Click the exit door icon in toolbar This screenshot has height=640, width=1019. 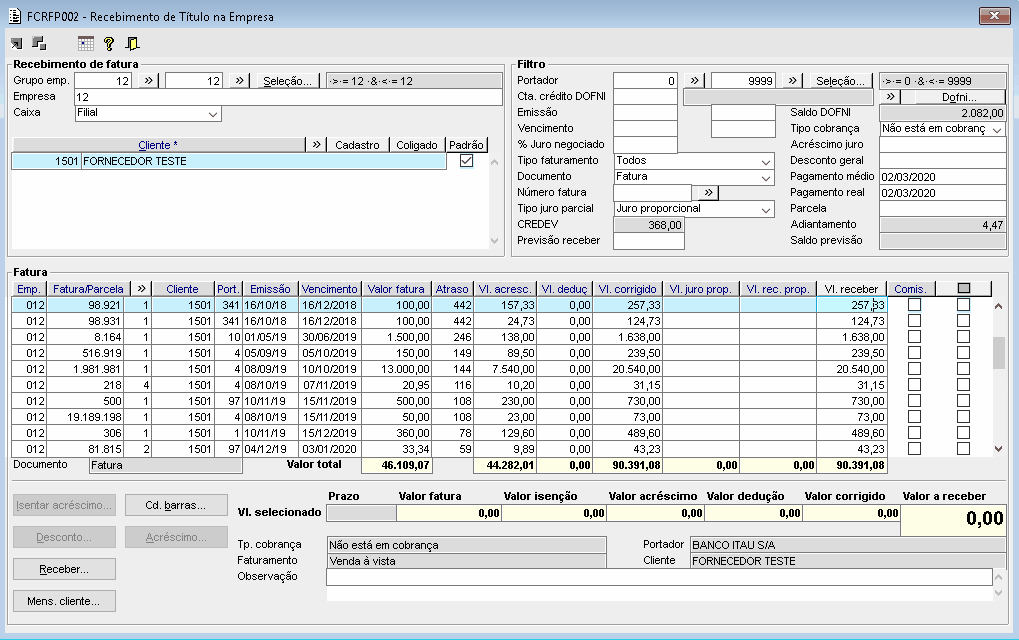tap(132, 43)
